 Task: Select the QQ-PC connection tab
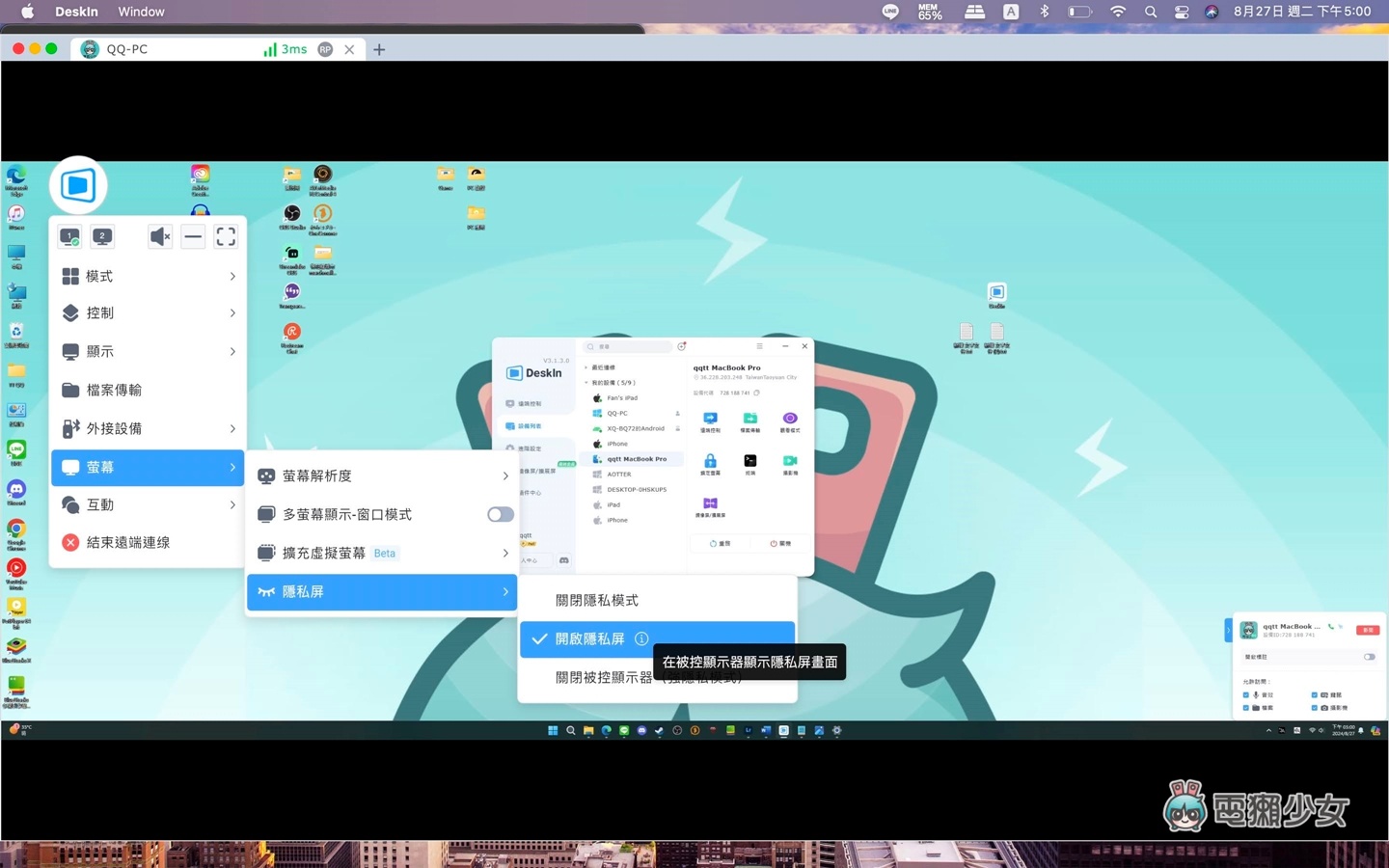[x=219, y=49]
